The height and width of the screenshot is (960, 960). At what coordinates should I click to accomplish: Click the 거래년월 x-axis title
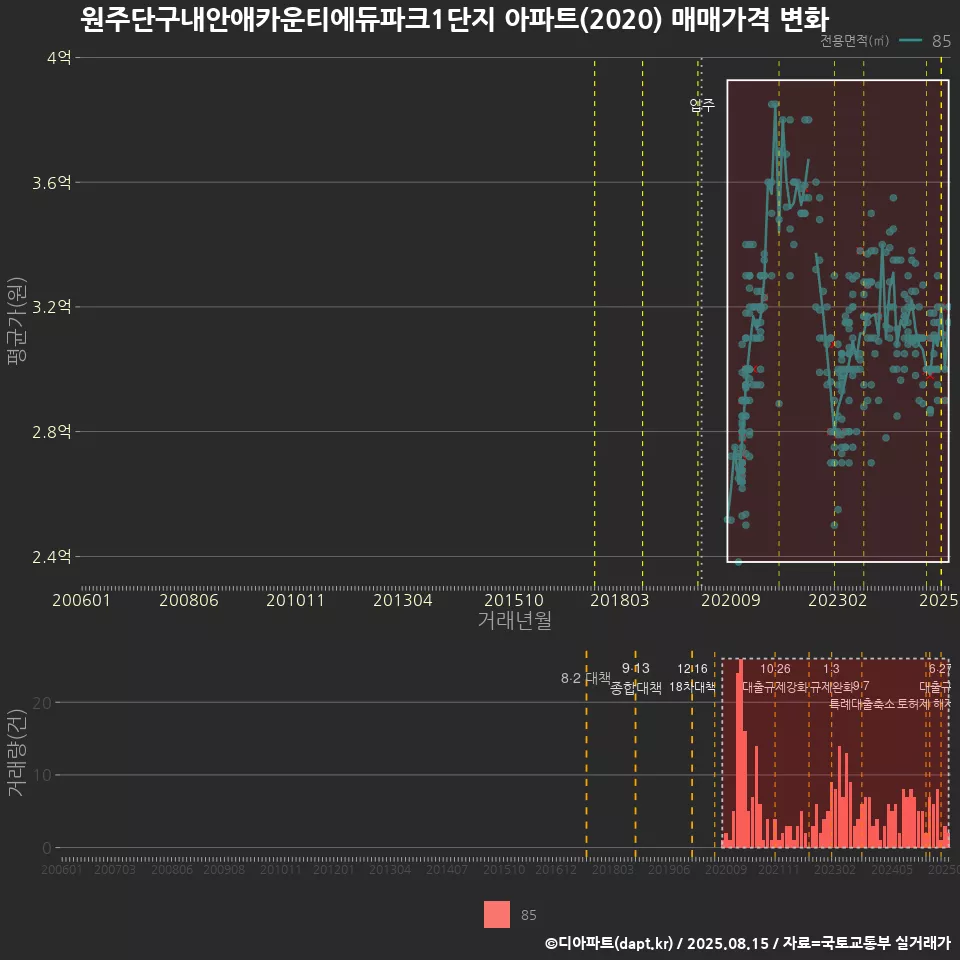(x=514, y=620)
